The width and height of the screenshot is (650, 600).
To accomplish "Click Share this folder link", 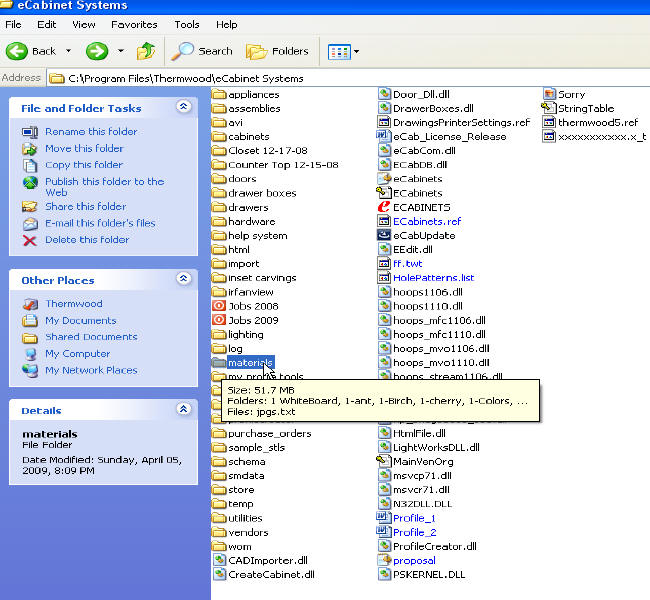I will tap(86, 206).
